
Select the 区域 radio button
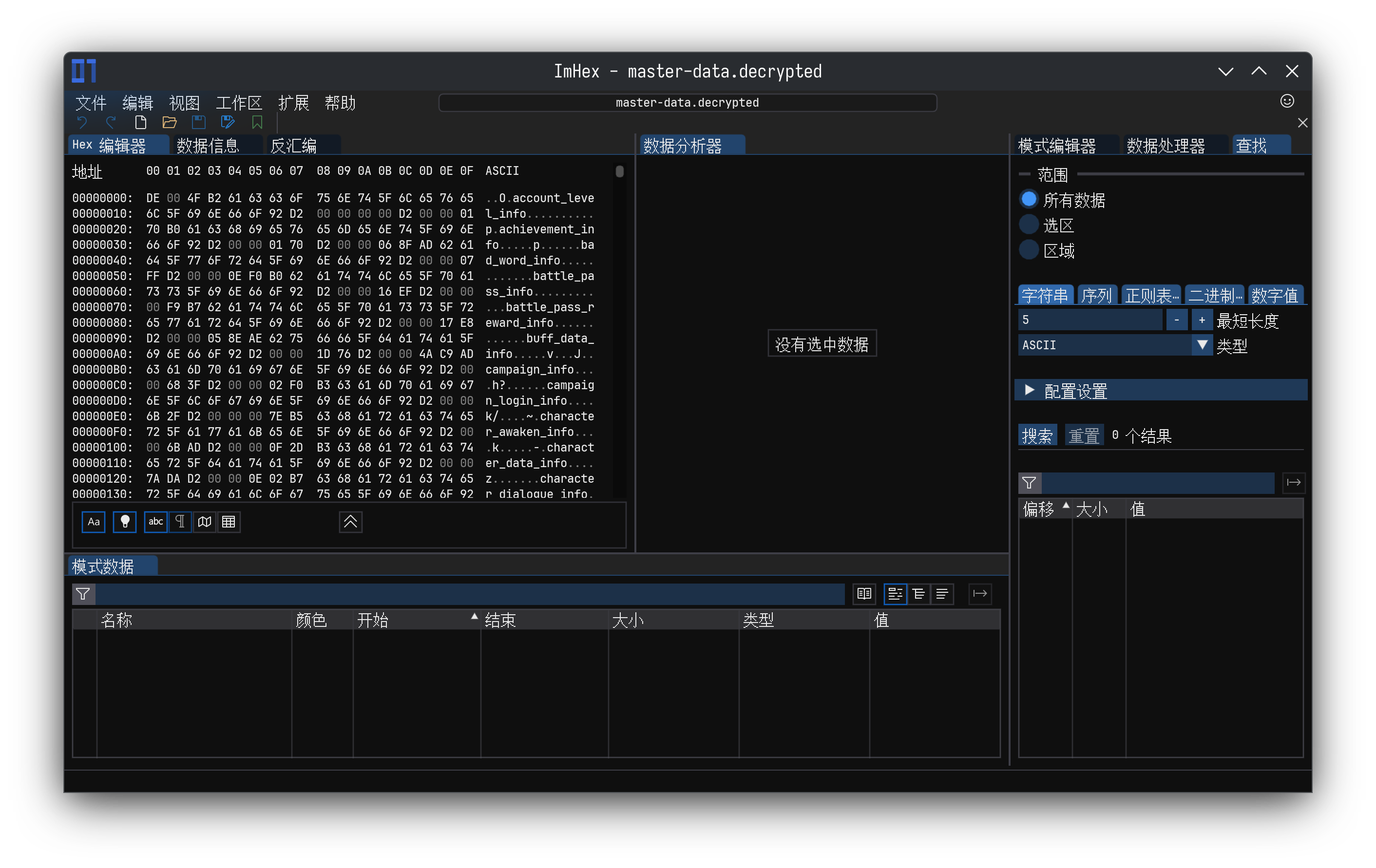(1029, 250)
